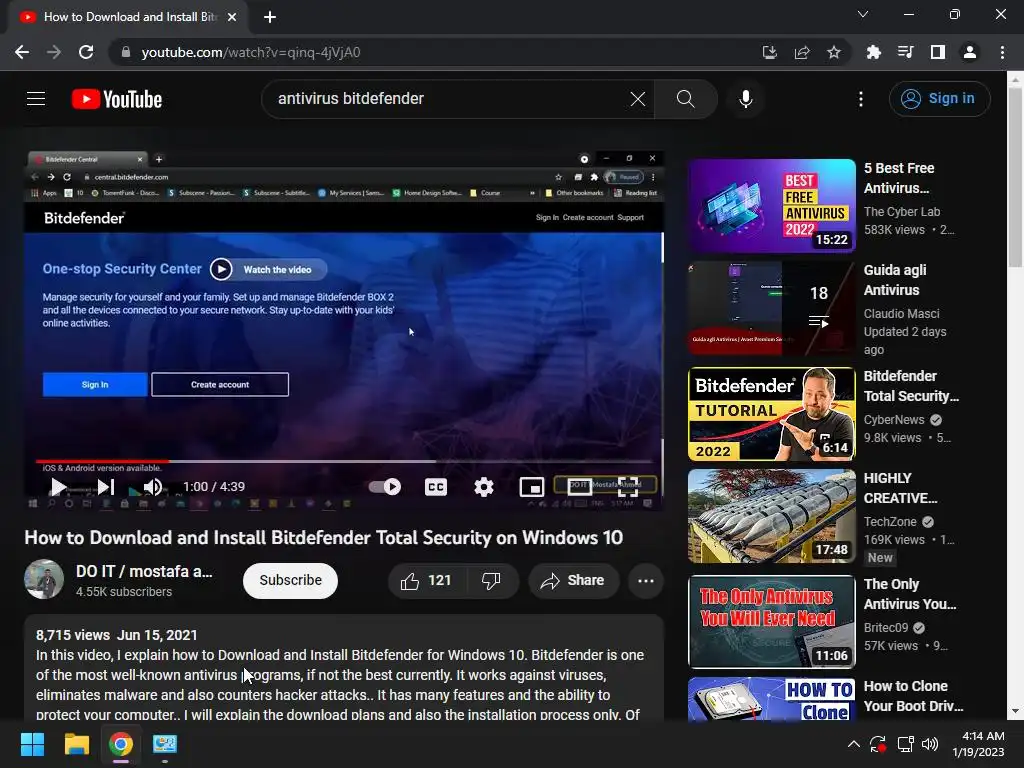Enter full screen mode

(628, 487)
